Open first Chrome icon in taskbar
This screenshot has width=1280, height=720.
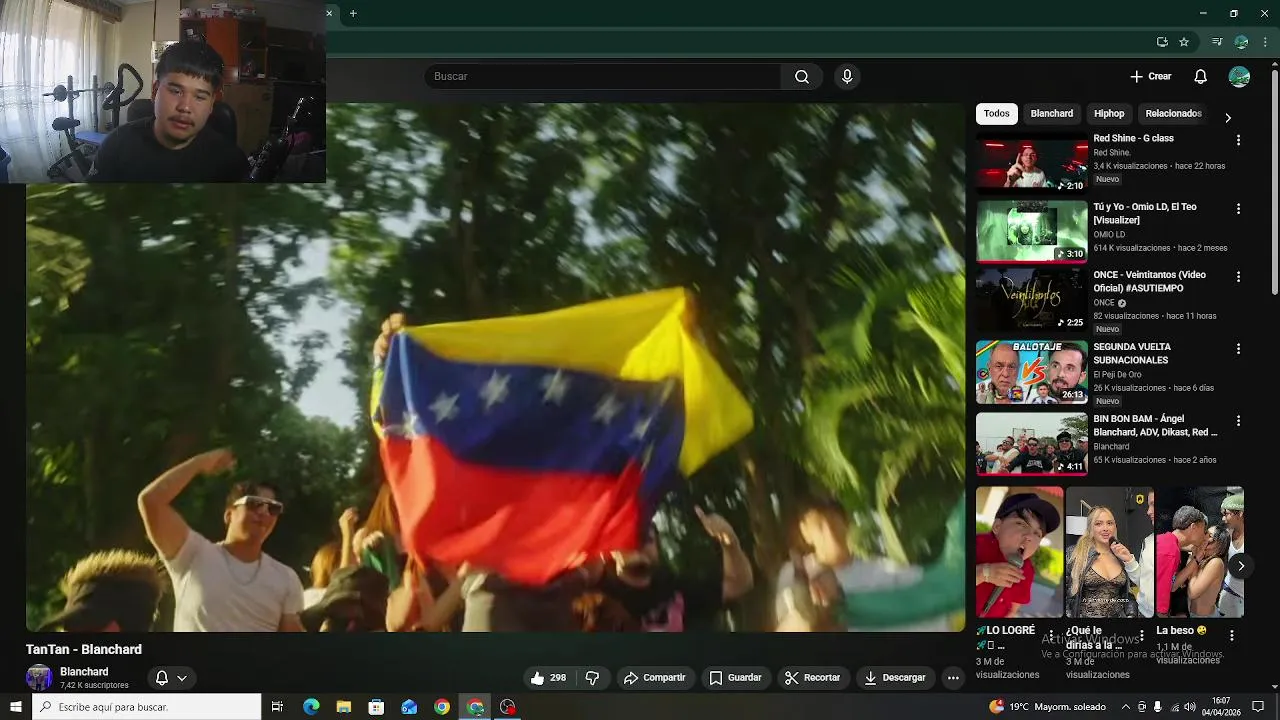click(442, 707)
